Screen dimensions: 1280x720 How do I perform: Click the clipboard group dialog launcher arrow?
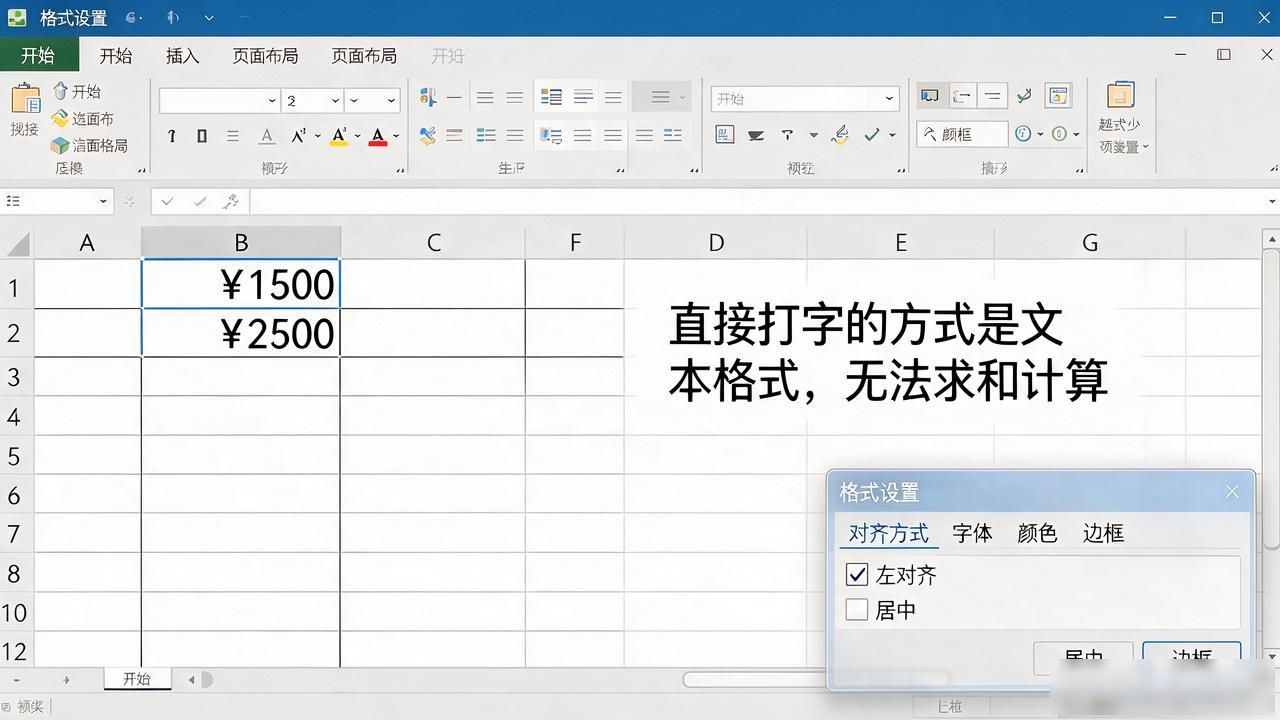[142, 170]
